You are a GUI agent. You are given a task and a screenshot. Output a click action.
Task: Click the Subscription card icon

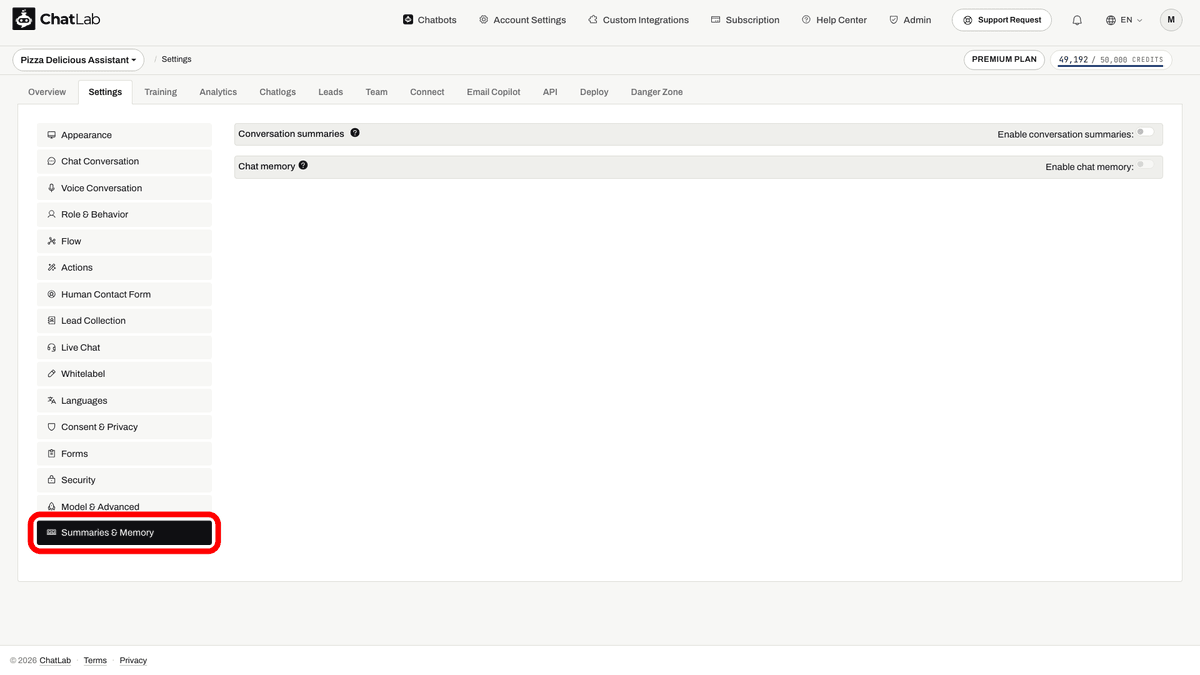715,20
